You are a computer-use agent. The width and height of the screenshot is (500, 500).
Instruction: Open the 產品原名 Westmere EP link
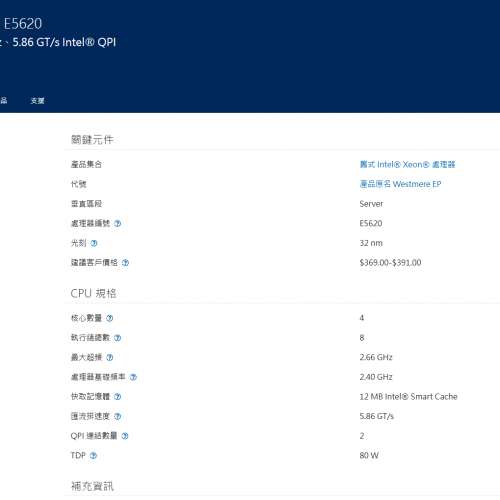tap(400, 184)
